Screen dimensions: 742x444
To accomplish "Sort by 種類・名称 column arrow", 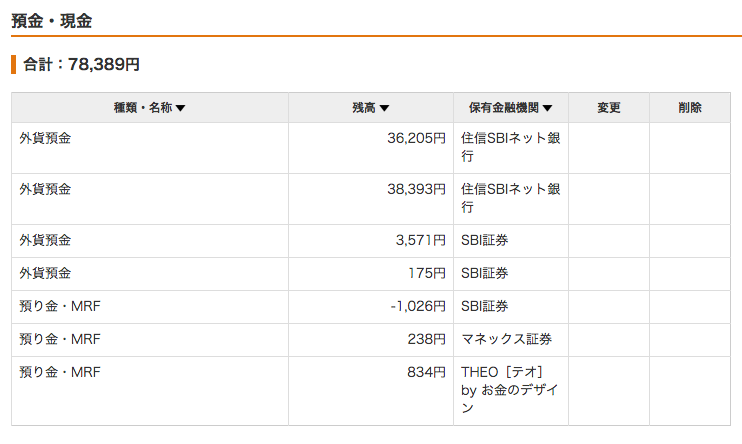I will pyautogui.click(x=180, y=108).
